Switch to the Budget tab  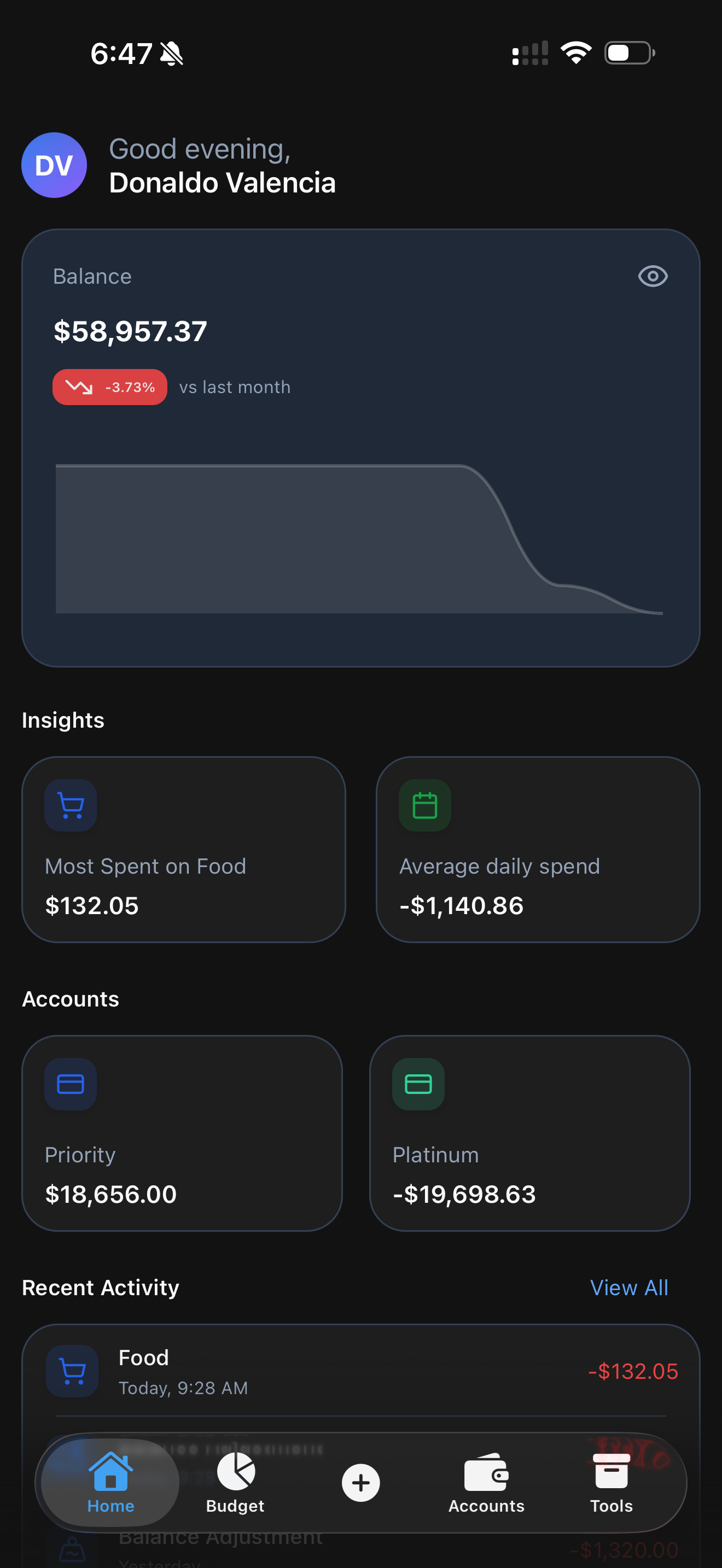click(235, 1483)
